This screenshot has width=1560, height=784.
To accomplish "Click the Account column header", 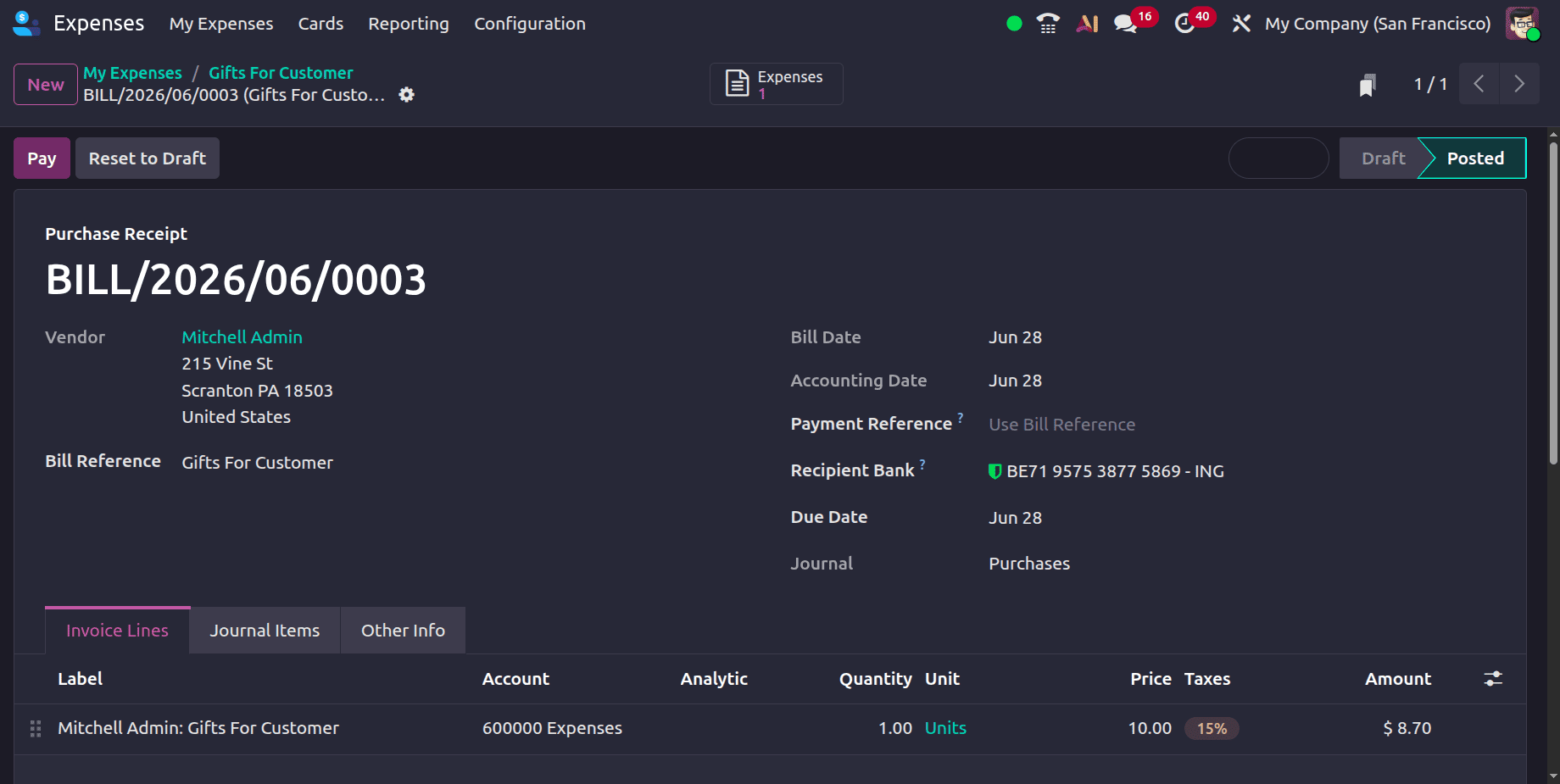I will coord(515,679).
